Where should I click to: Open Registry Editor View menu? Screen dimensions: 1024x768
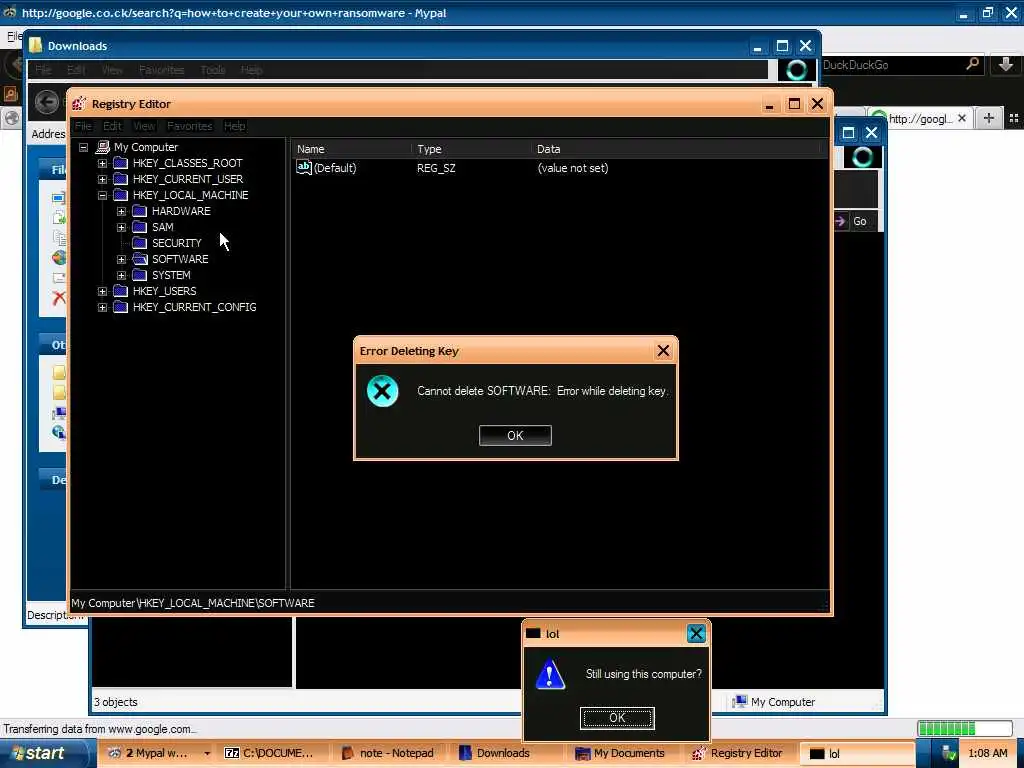coord(144,126)
